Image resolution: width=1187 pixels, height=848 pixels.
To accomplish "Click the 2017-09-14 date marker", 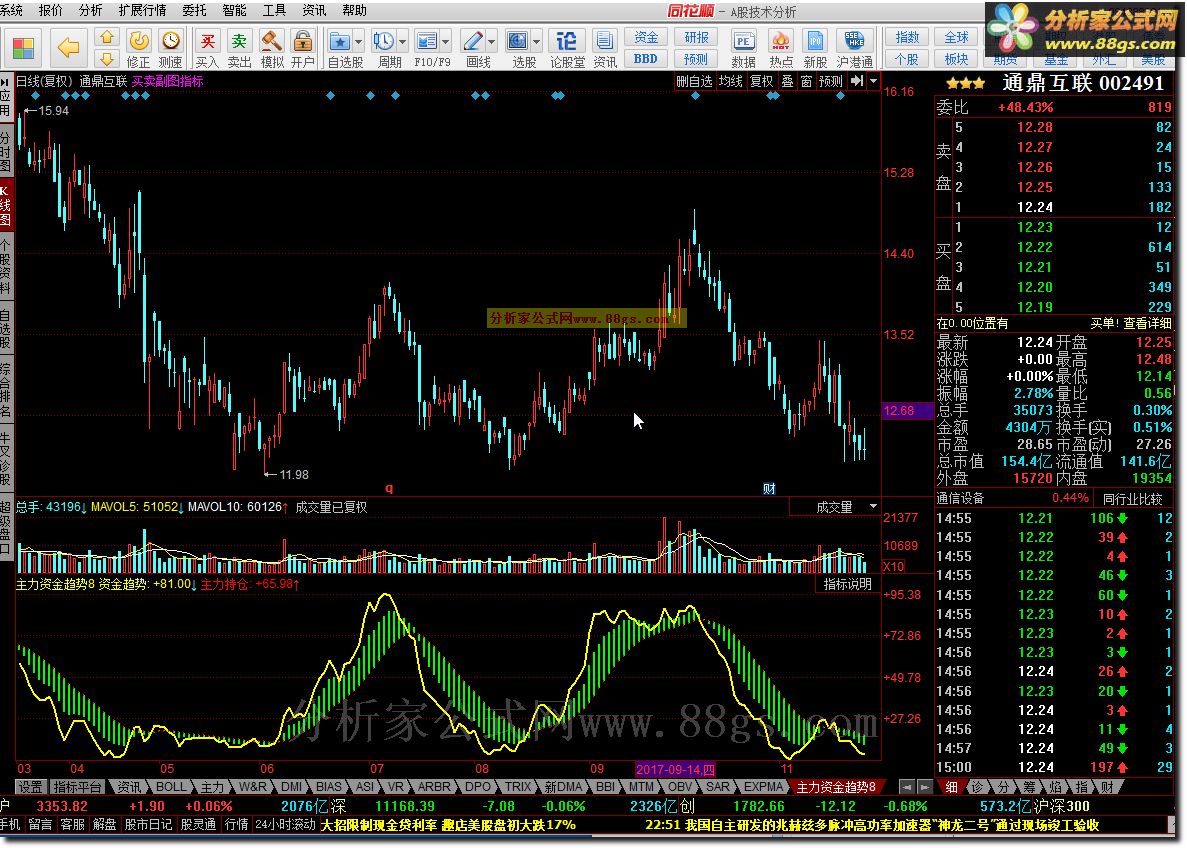I will (675, 769).
